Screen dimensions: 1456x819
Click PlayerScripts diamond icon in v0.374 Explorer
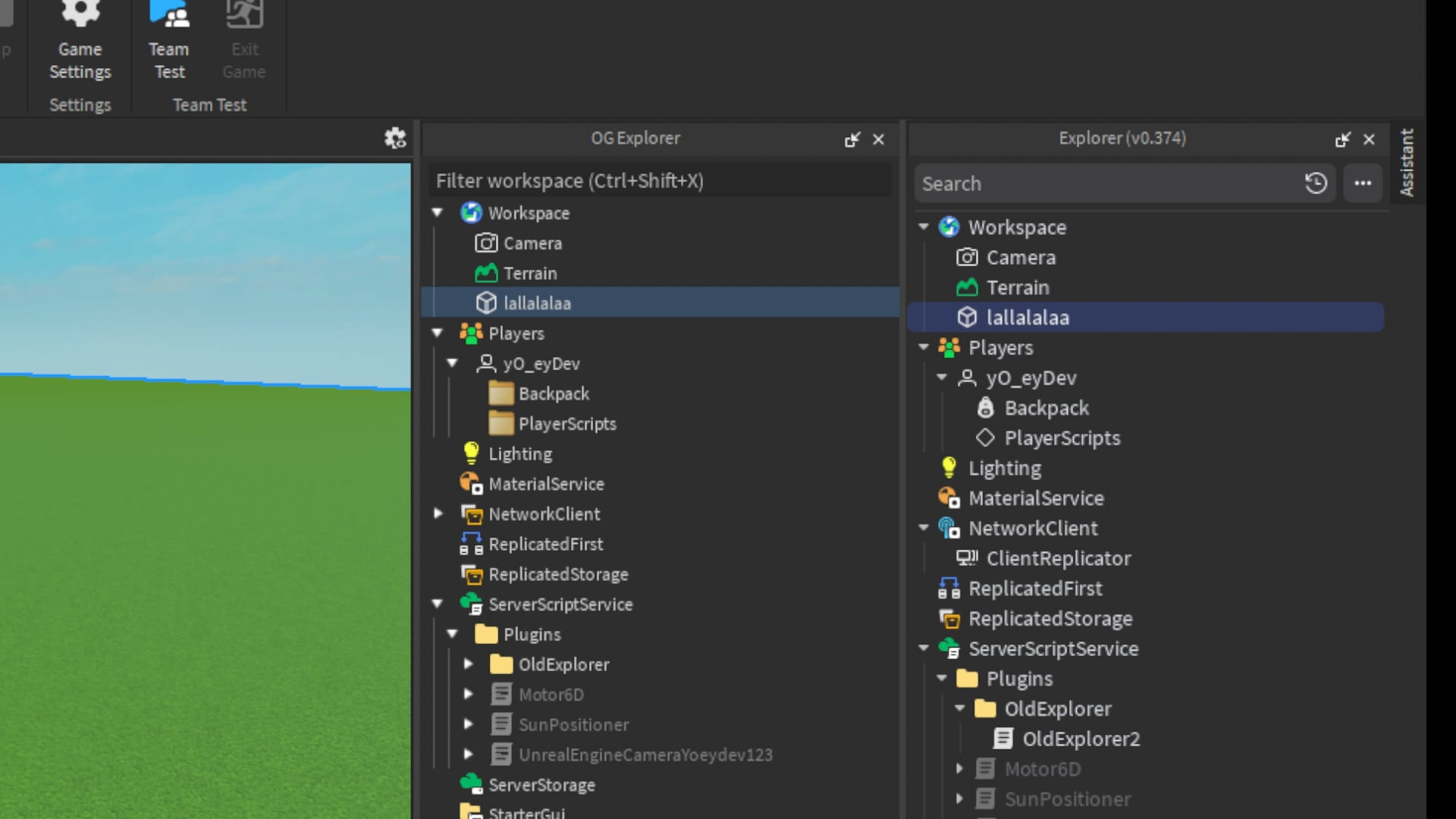[985, 438]
